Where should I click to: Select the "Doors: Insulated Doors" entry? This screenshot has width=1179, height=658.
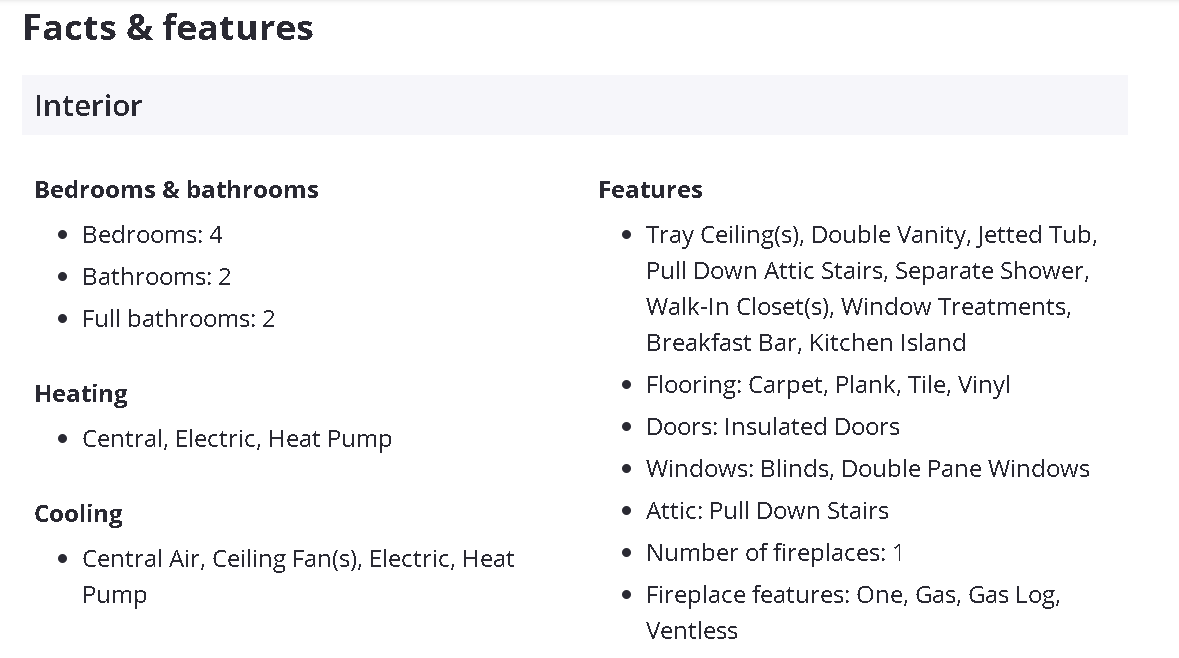coord(772,427)
